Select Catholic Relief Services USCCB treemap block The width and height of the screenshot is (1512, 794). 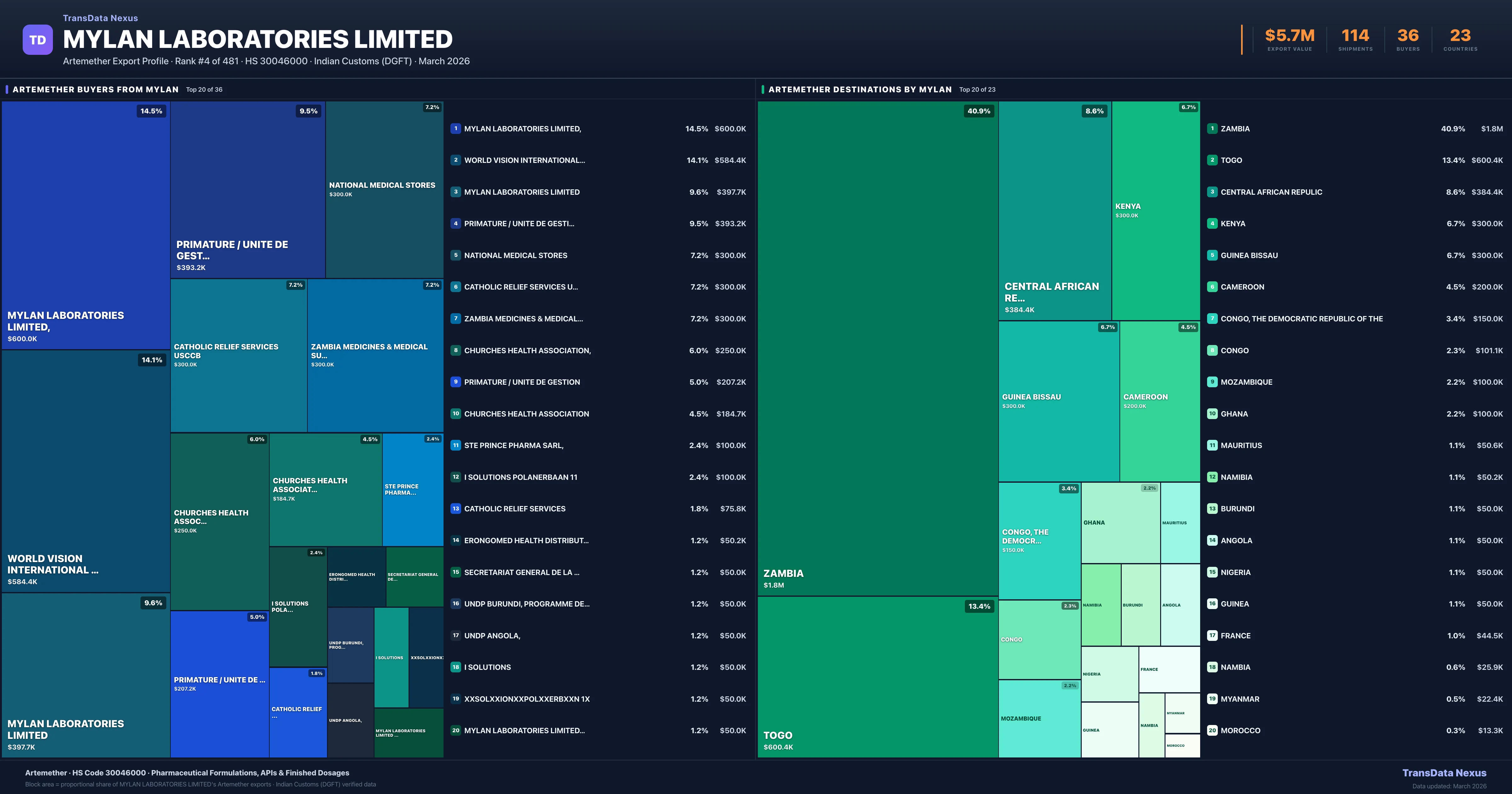click(x=238, y=355)
